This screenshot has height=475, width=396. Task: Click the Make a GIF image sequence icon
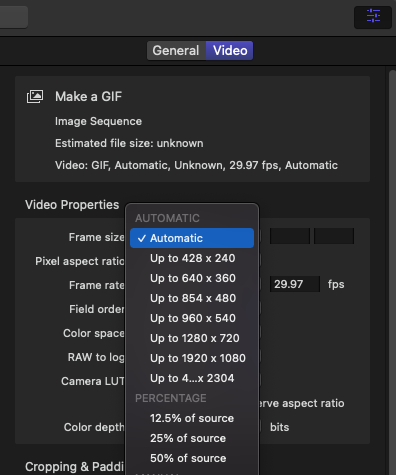tap(35, 97)
